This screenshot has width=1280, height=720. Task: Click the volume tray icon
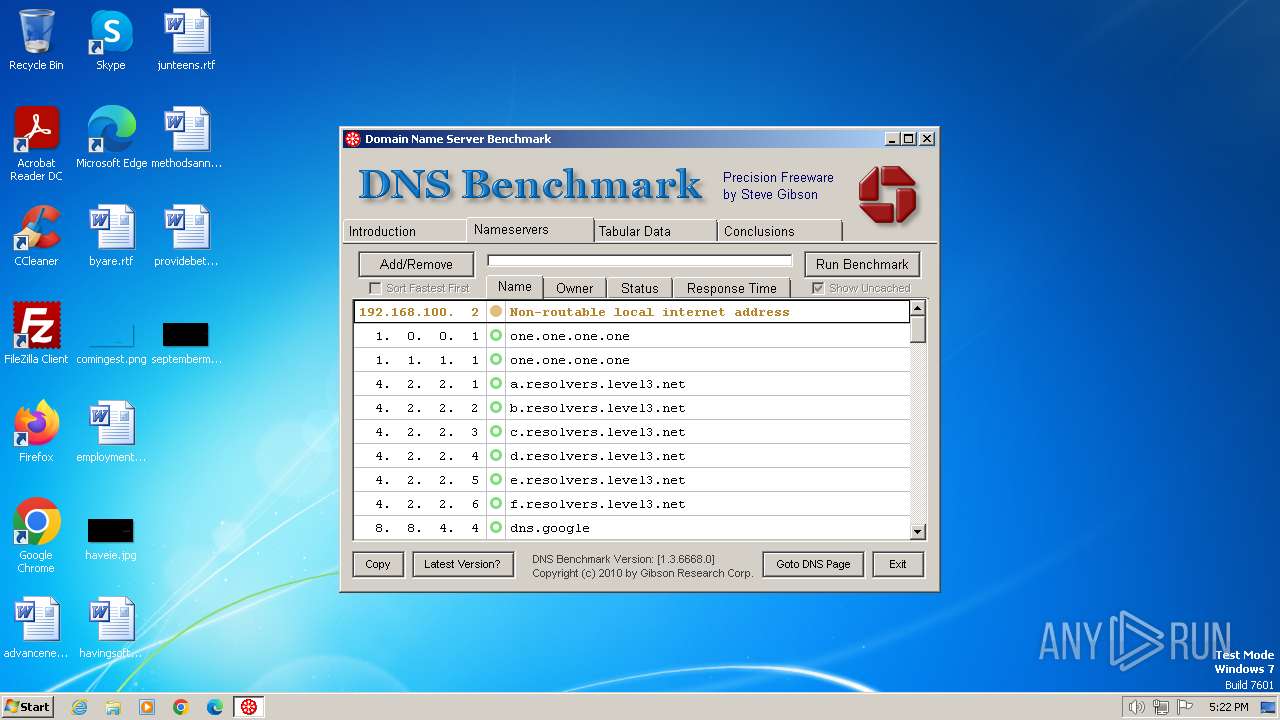coord(1137,707)
